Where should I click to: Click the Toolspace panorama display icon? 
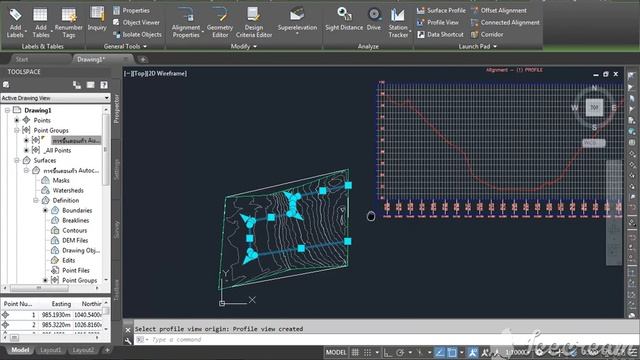91,85
